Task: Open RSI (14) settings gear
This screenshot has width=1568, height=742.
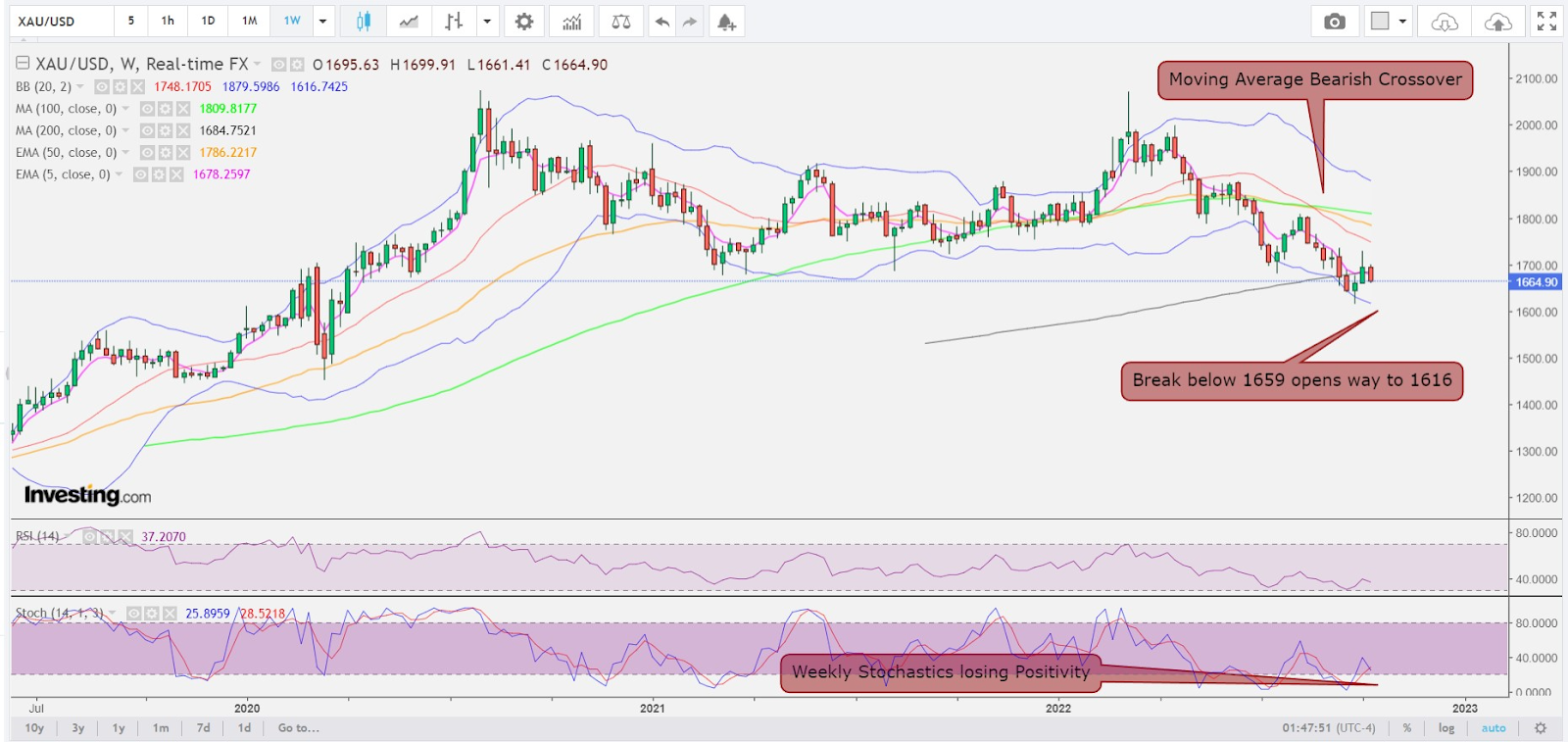Action: (107, 536)
